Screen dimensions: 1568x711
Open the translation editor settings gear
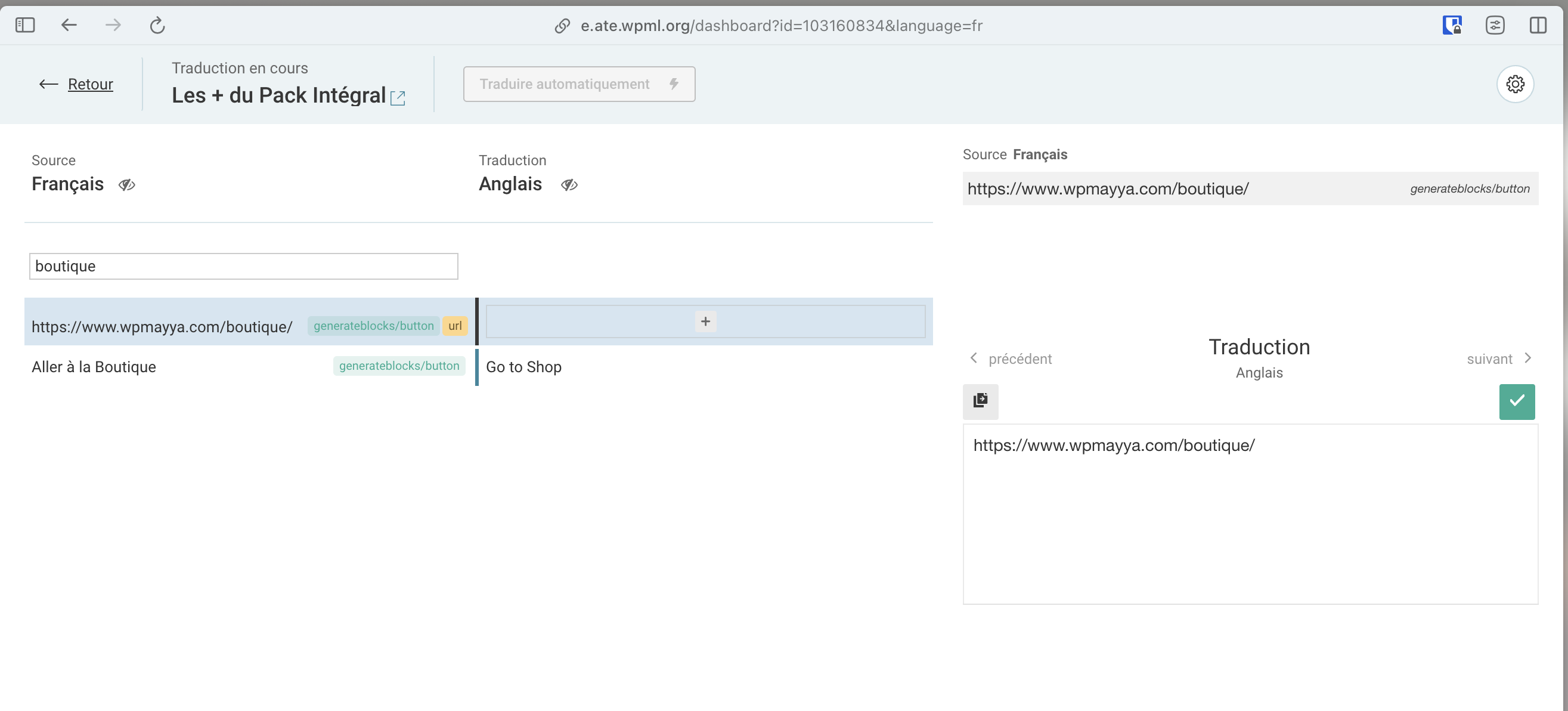point(1514,84)
